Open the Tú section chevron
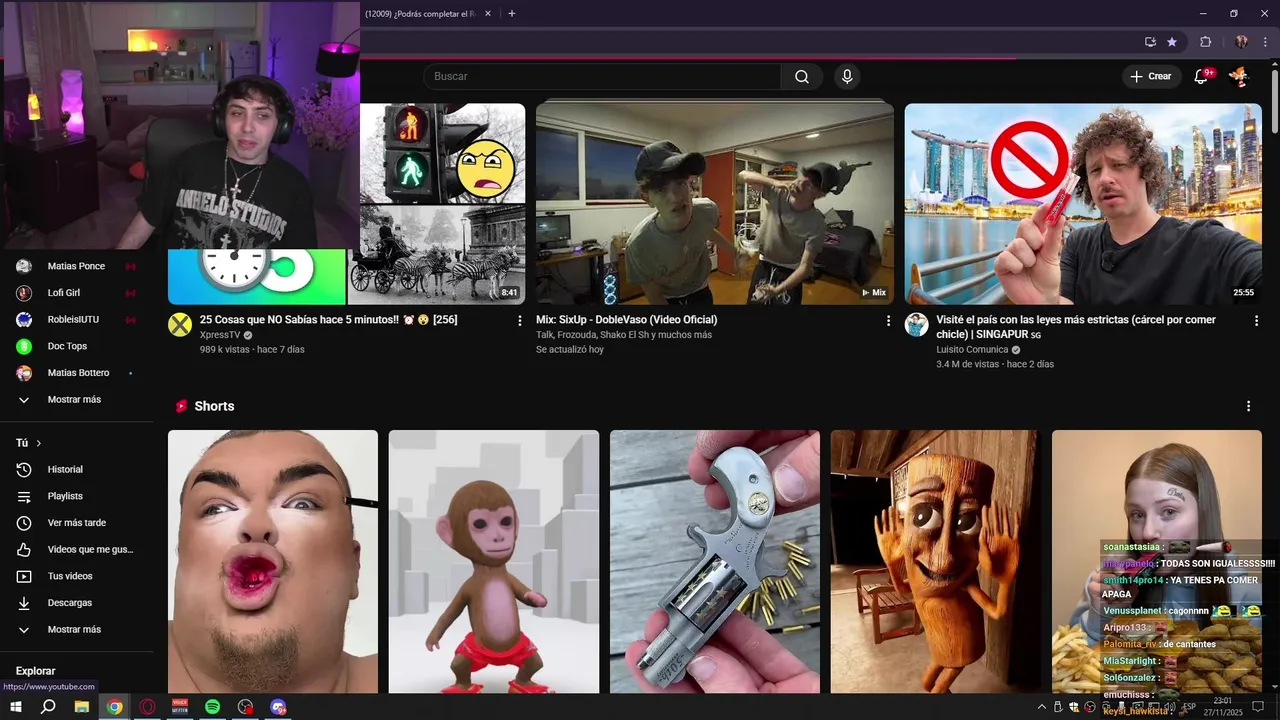The width and height of the screenshot is (1280, 720). click(38, 443)
